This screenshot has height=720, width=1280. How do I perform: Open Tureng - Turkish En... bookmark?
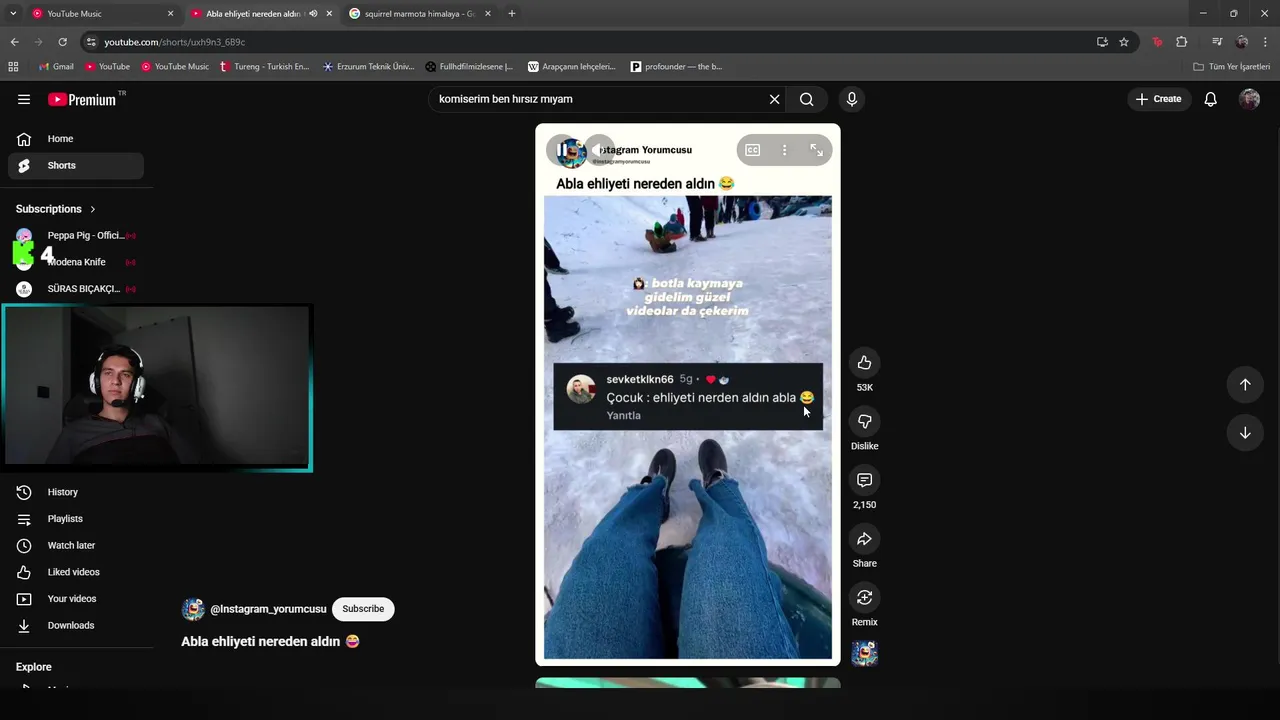click(264, 67)
